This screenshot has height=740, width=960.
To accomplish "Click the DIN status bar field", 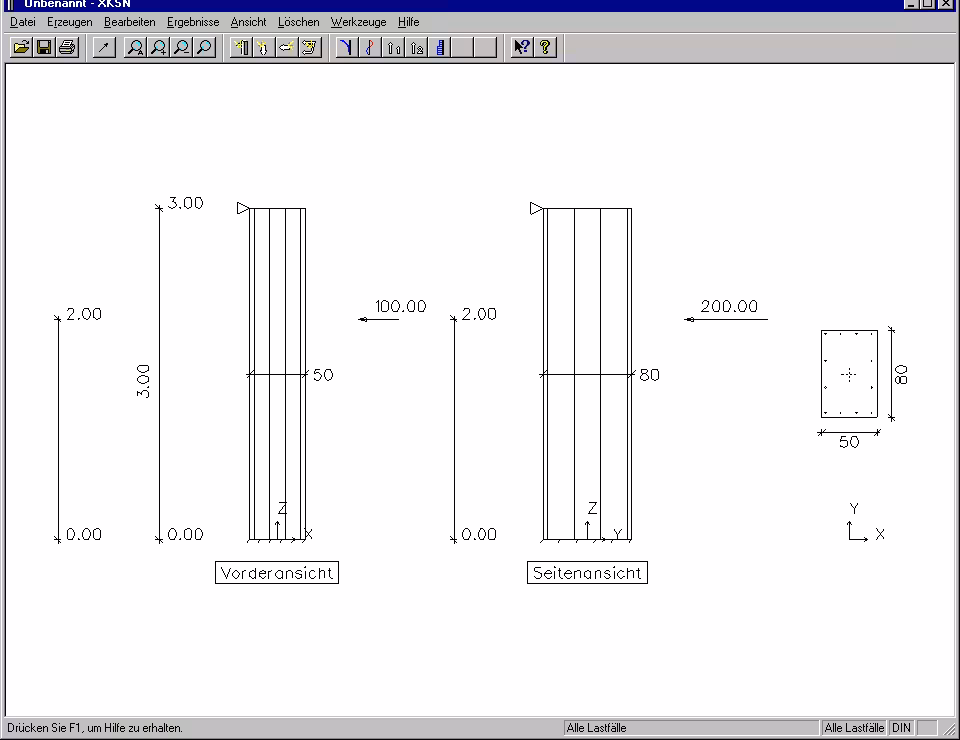I will click(x=901, y=728).
